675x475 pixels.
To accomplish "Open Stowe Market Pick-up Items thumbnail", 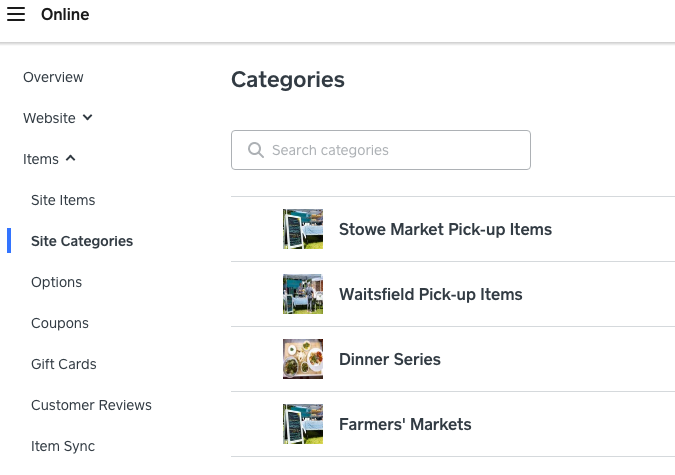I will pos(303,229).
